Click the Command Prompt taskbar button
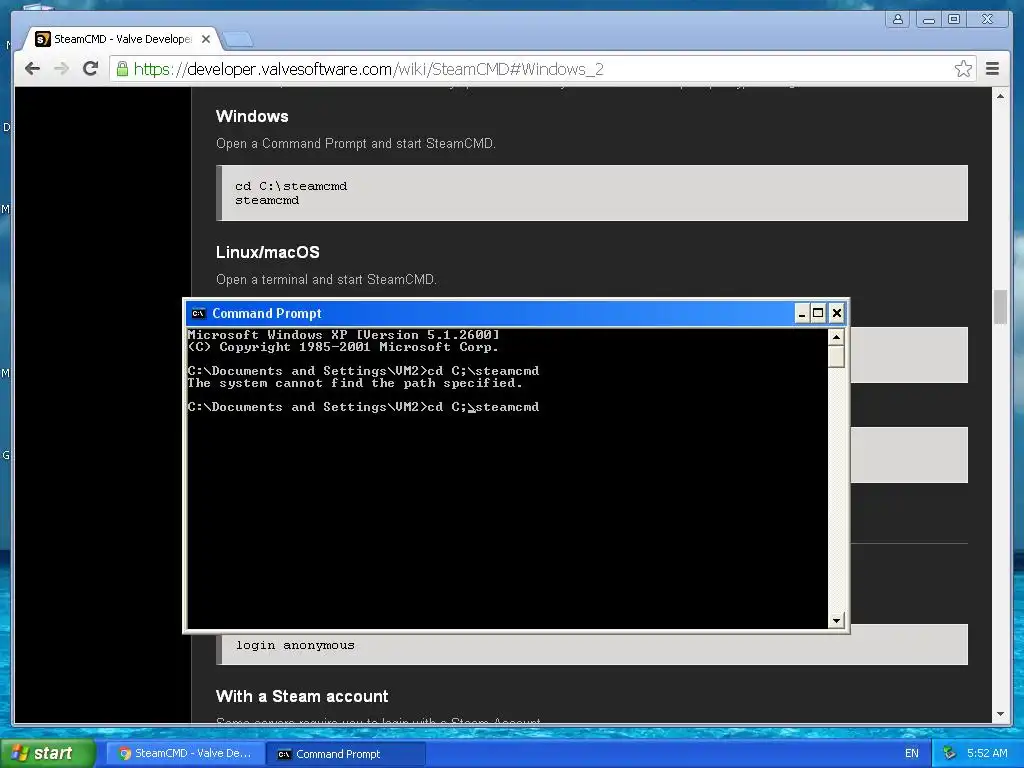The width and height of the screenshot is (1024, 768). (x=346, y=754)
